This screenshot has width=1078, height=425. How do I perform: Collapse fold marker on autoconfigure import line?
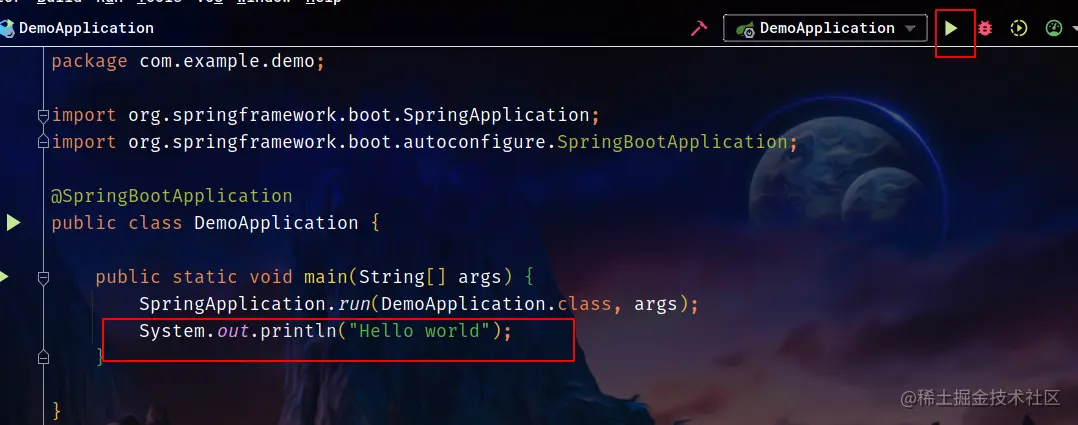tap(43, 142)
